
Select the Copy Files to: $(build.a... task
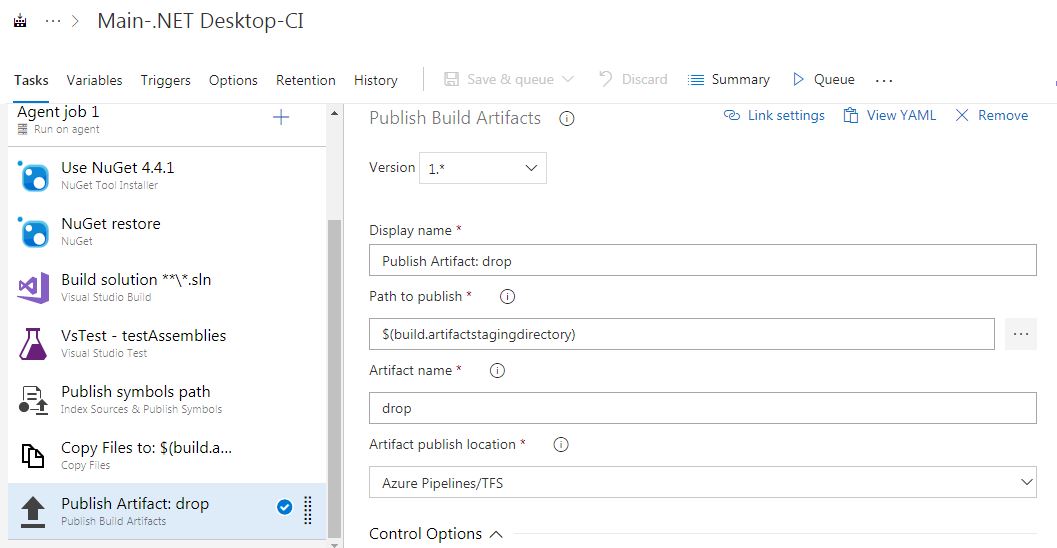(167, 455)
